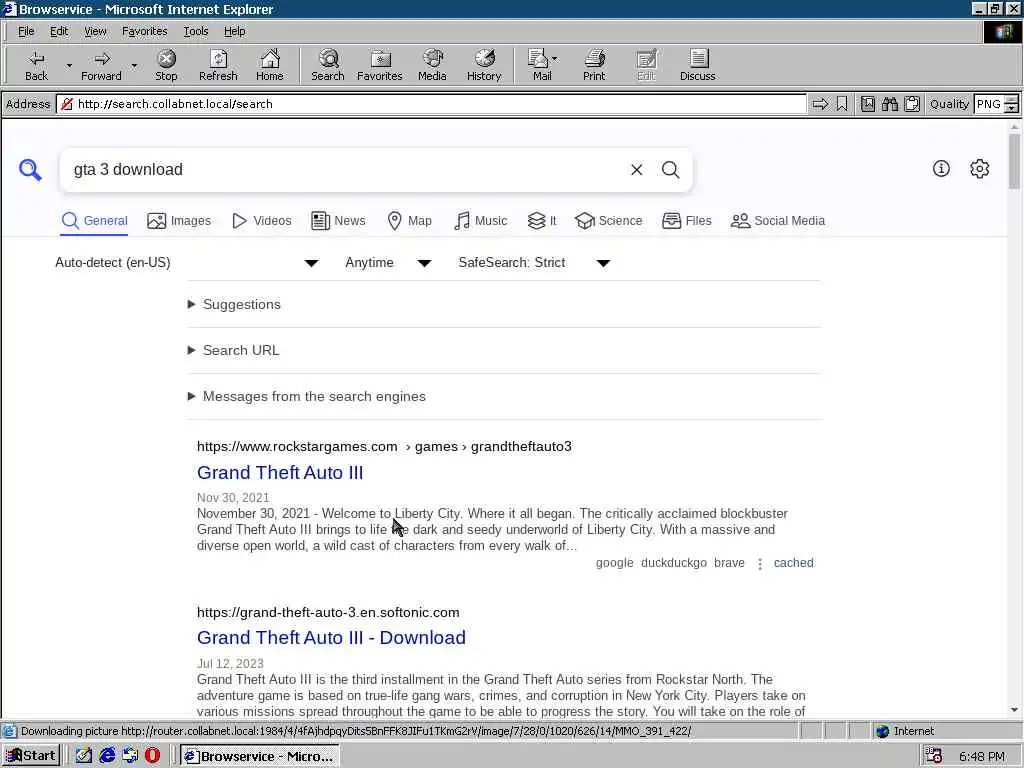Open the History toolbar button
The image size is (1024, 768).
pyautogui.click(x=484, y=65)
